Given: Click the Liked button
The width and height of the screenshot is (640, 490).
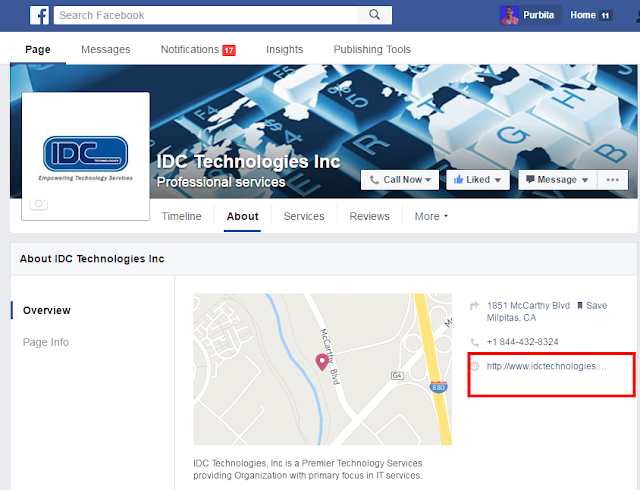Looking at the screenshot, I should pos(478,180).
